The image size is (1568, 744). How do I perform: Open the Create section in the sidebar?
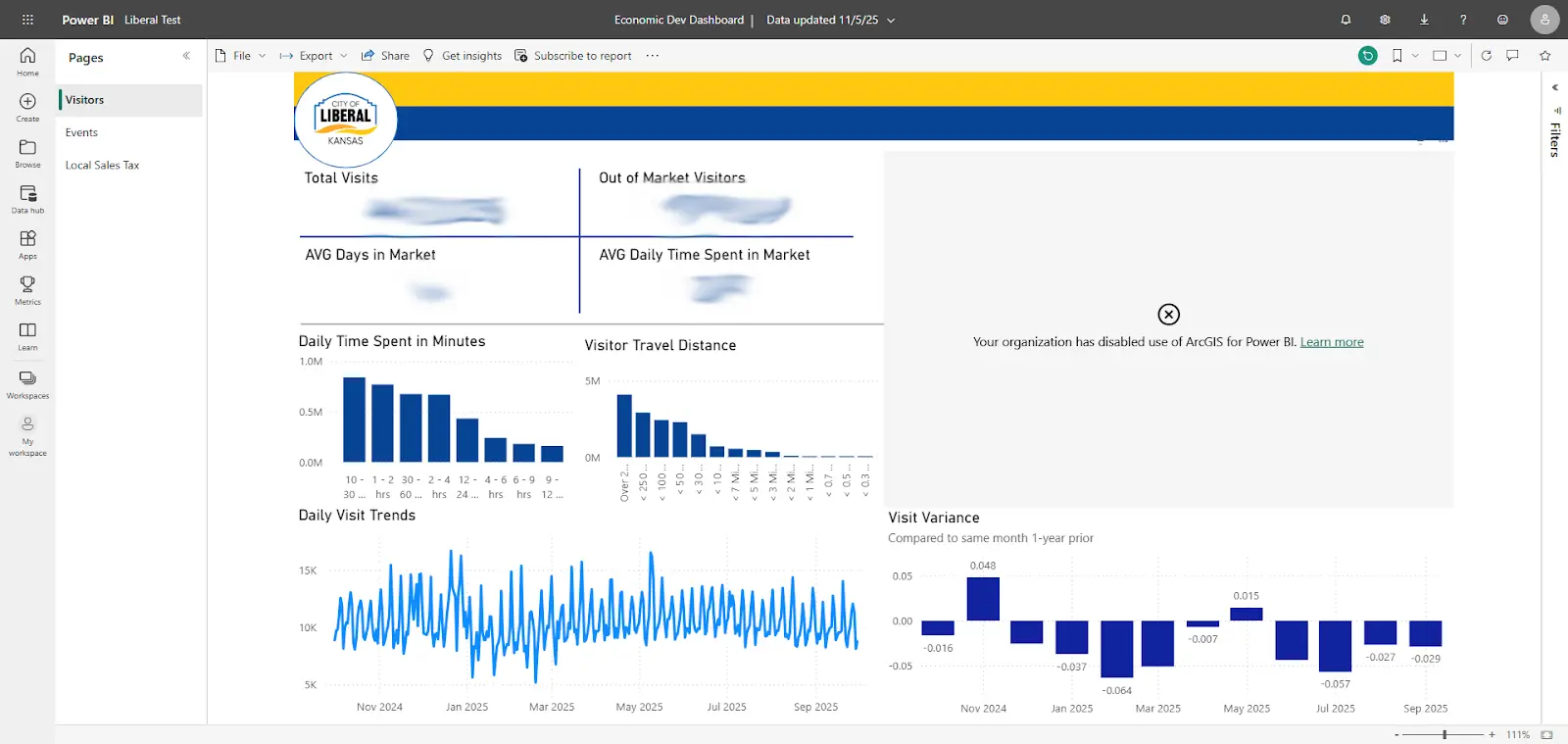(27, 107)
